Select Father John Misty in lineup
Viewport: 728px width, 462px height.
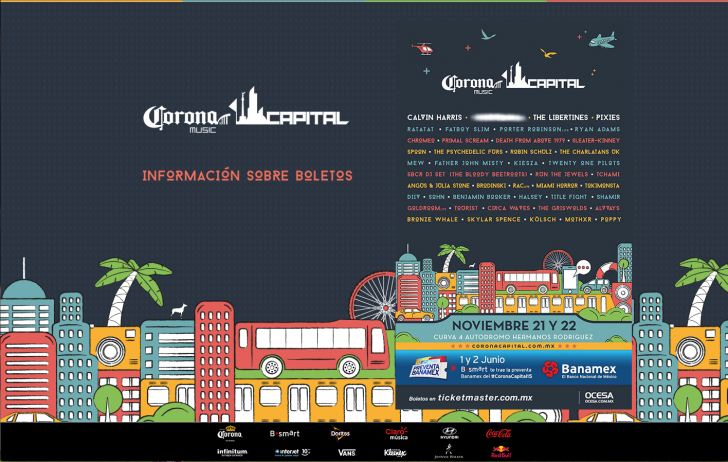pos(469,163)
